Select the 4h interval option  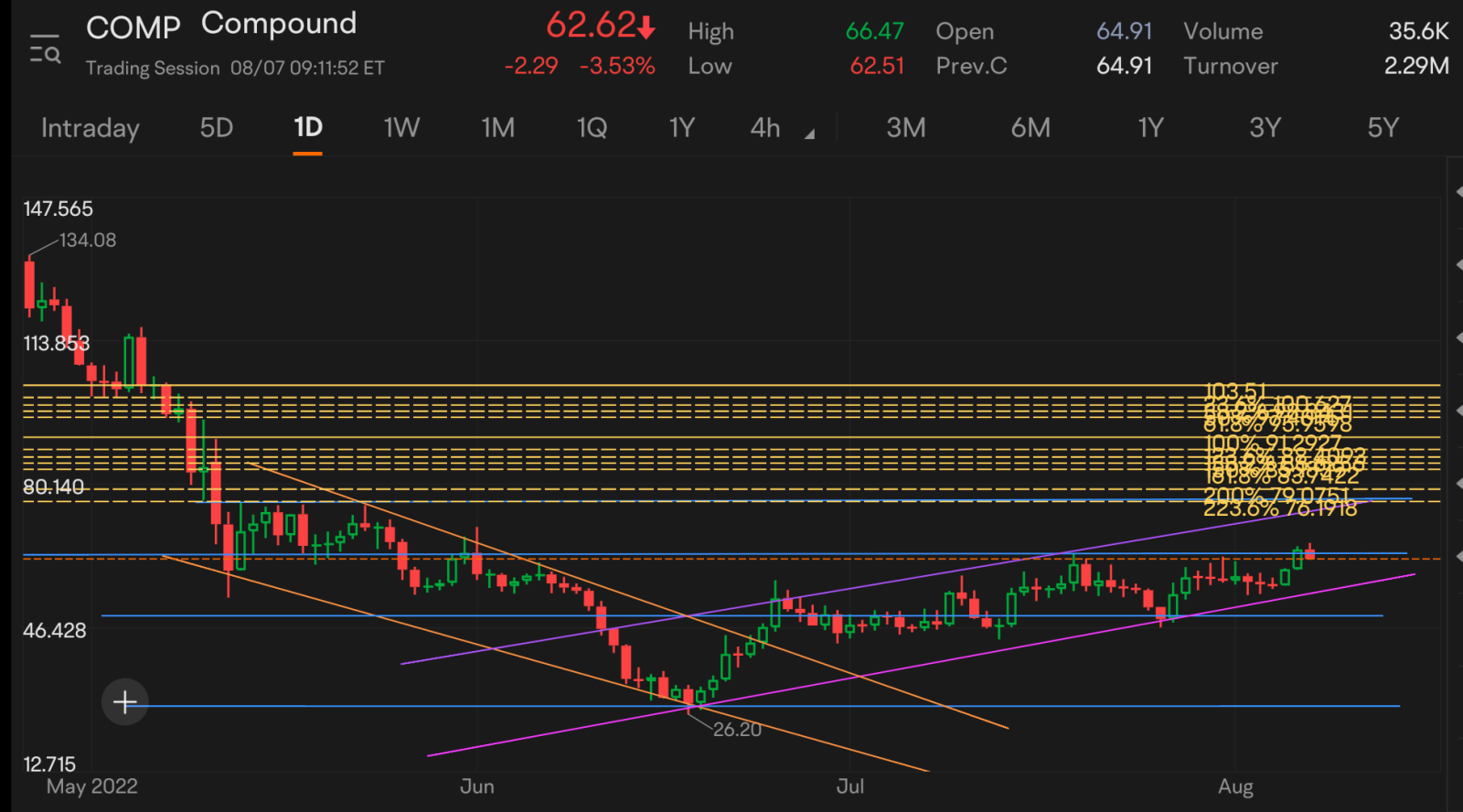tap(765, 128)
